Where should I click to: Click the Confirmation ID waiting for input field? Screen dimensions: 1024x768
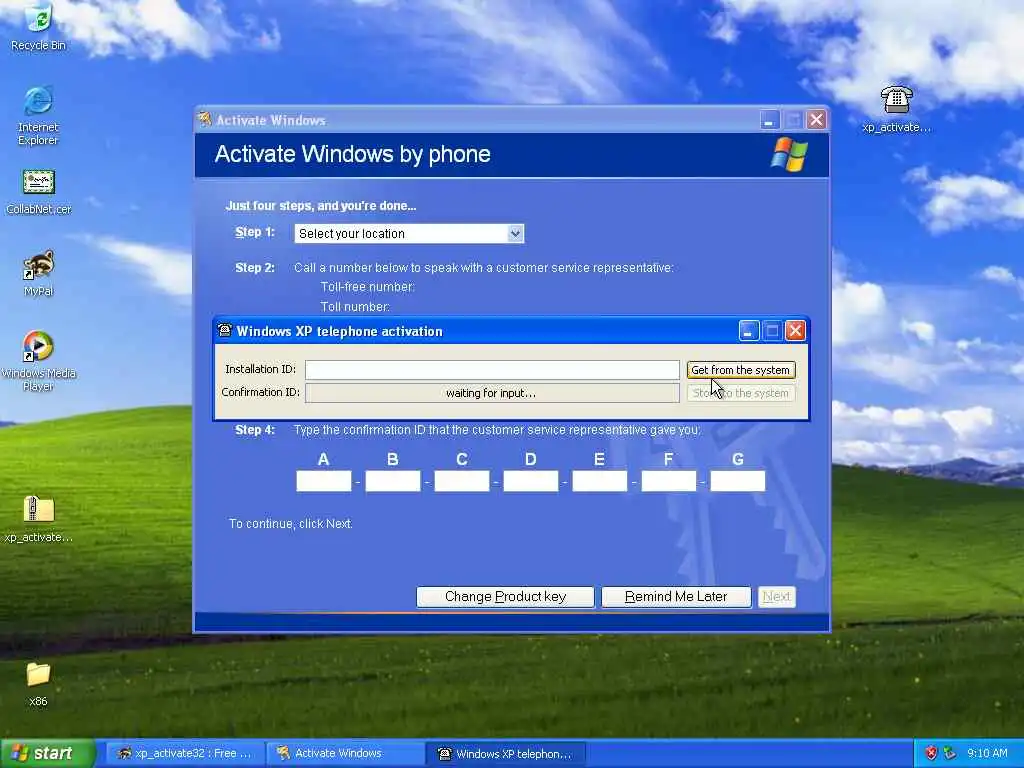pyautogui.click(x=492, y=392)
